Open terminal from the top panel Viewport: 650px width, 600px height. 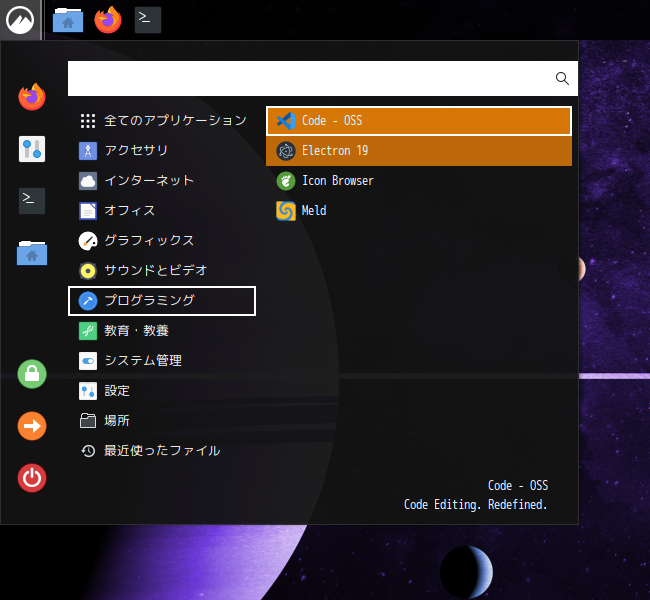pos(148,19)
